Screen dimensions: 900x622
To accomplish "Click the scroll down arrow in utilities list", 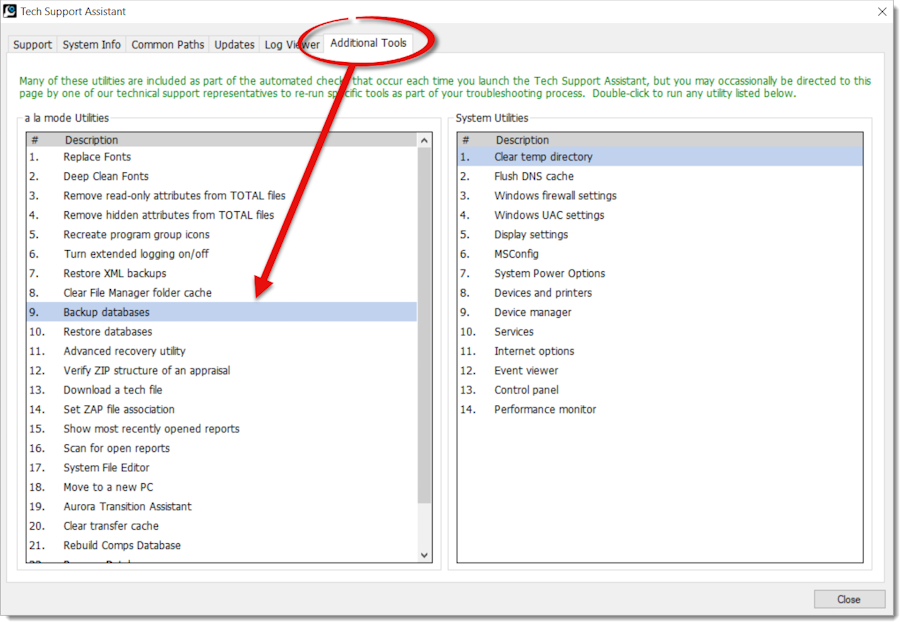I will coord(424,555).
